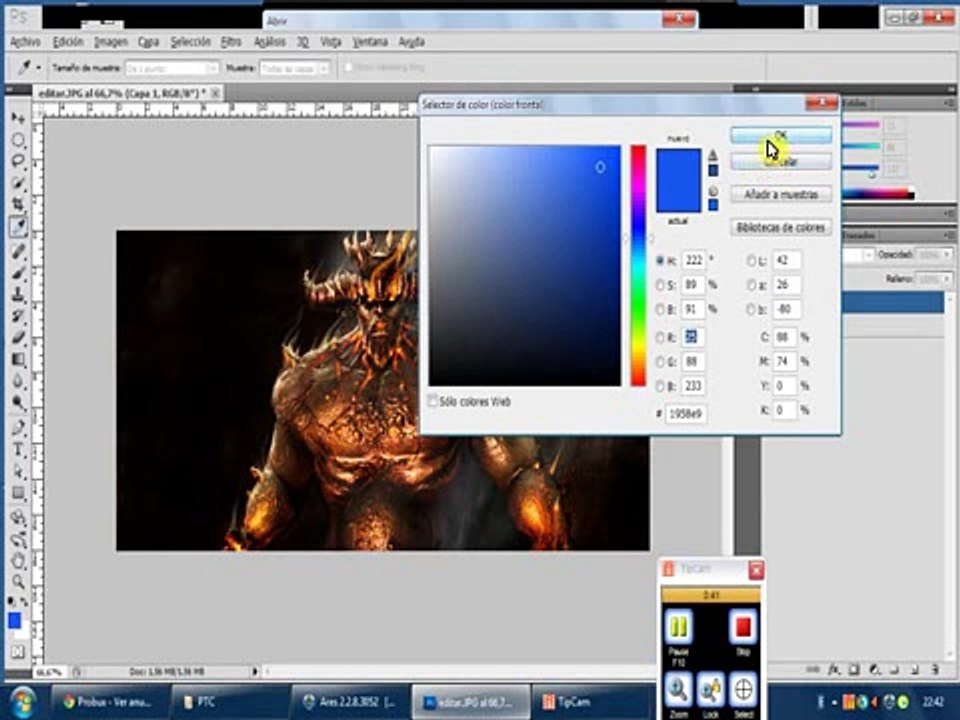This screenshot has width=960, height=720.
Task: Select the Pen tool
Action: pos(18,427)
